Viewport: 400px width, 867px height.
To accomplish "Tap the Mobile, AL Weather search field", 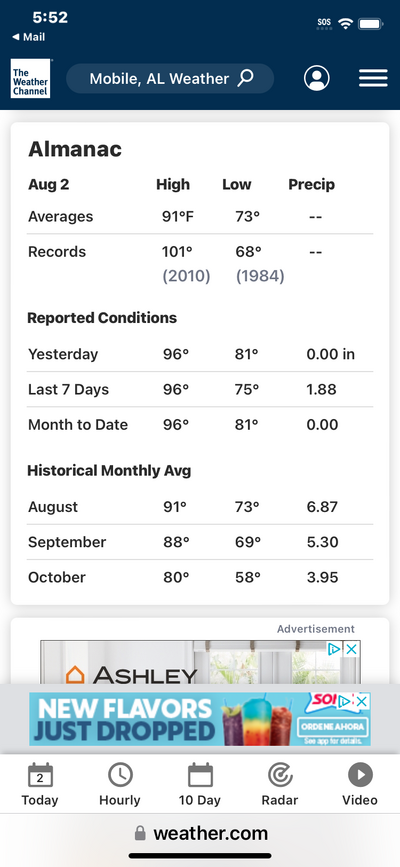I will (x=170, y=79).
